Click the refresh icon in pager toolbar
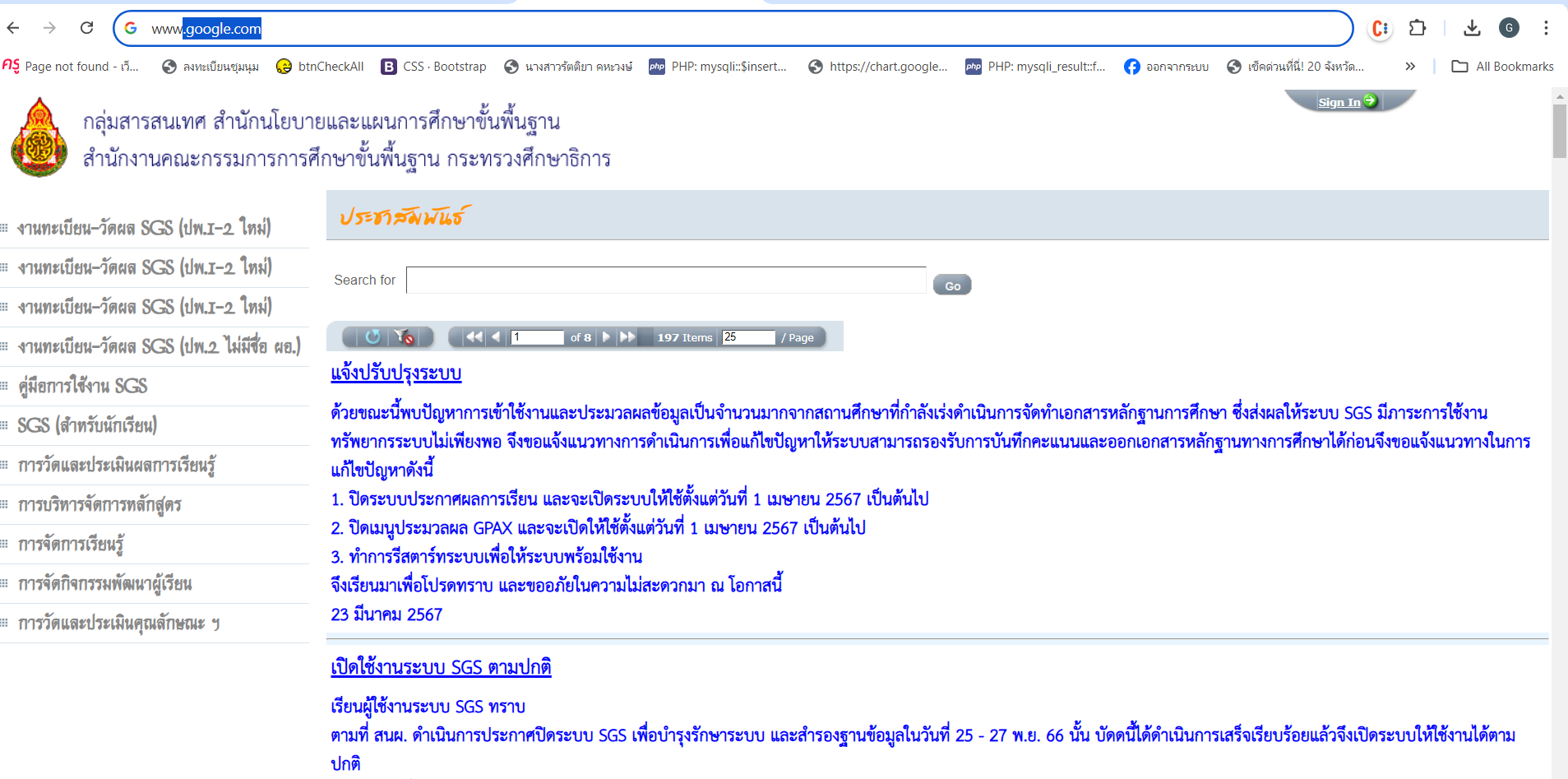The image size is (1568, 779). point(372,336)
